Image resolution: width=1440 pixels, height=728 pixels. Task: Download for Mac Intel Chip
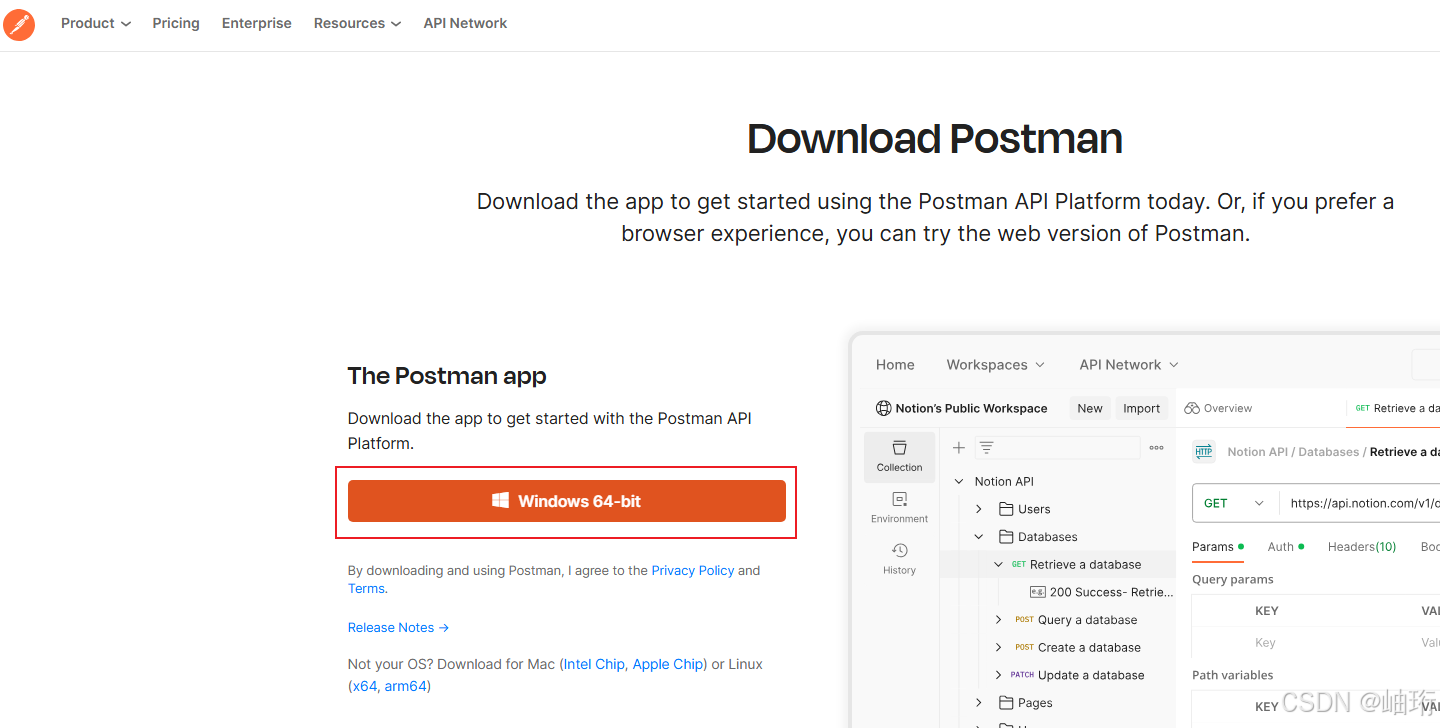pyautogui.click(x=594, y=664)
